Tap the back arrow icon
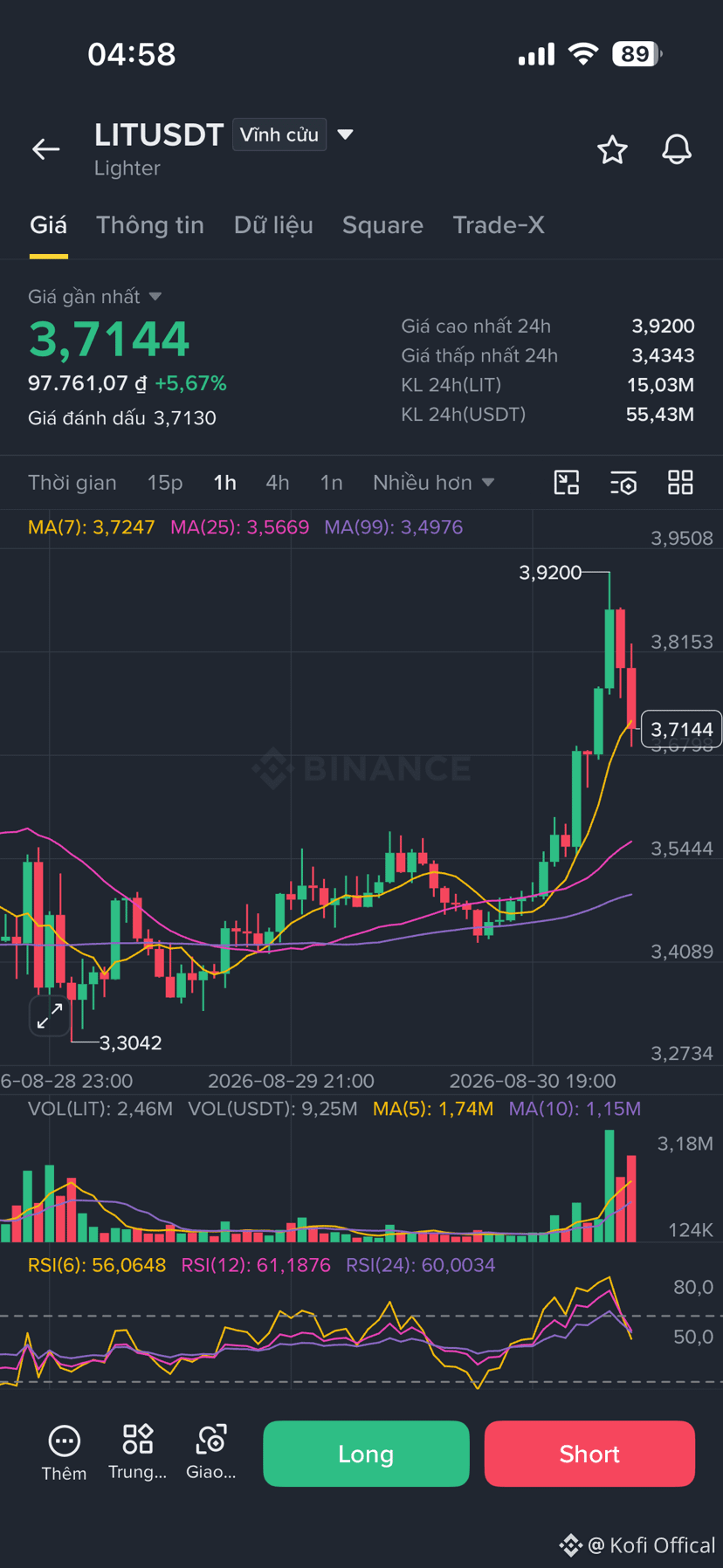The image size is (723, 1568). click(45, 149)
